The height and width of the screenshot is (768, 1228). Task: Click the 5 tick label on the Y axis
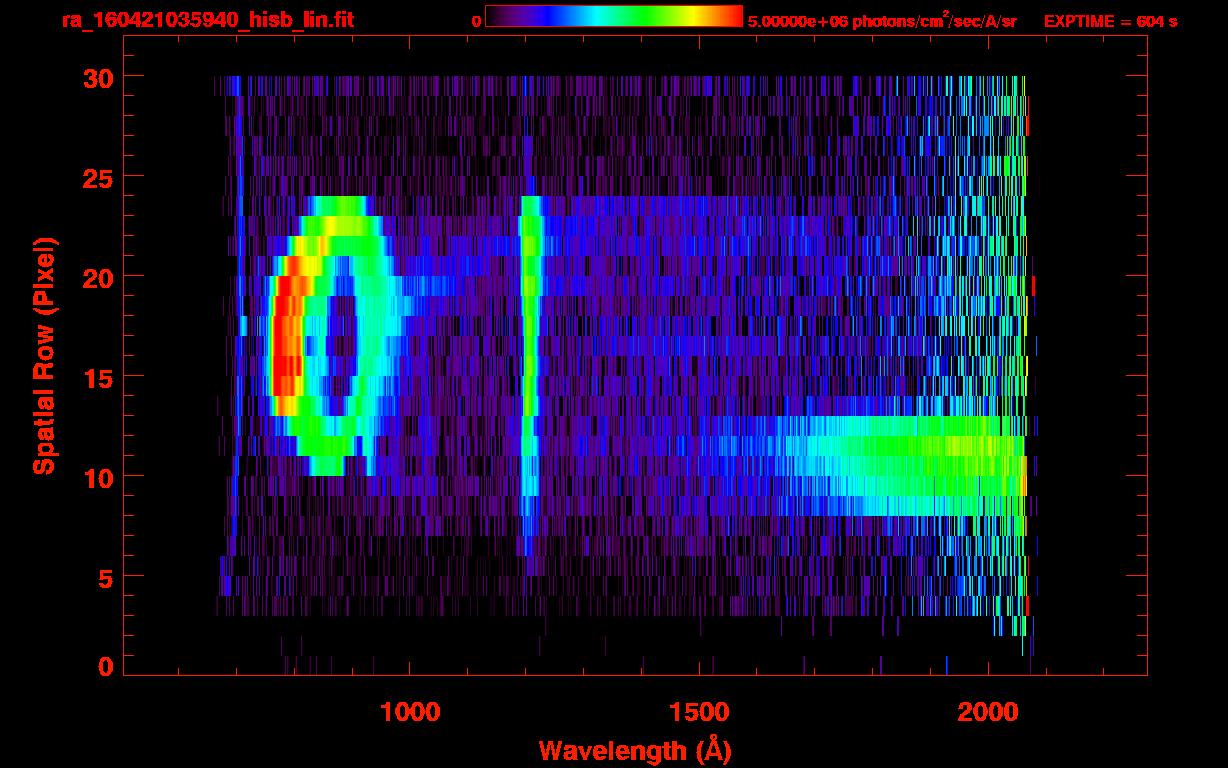coord(104,577)
